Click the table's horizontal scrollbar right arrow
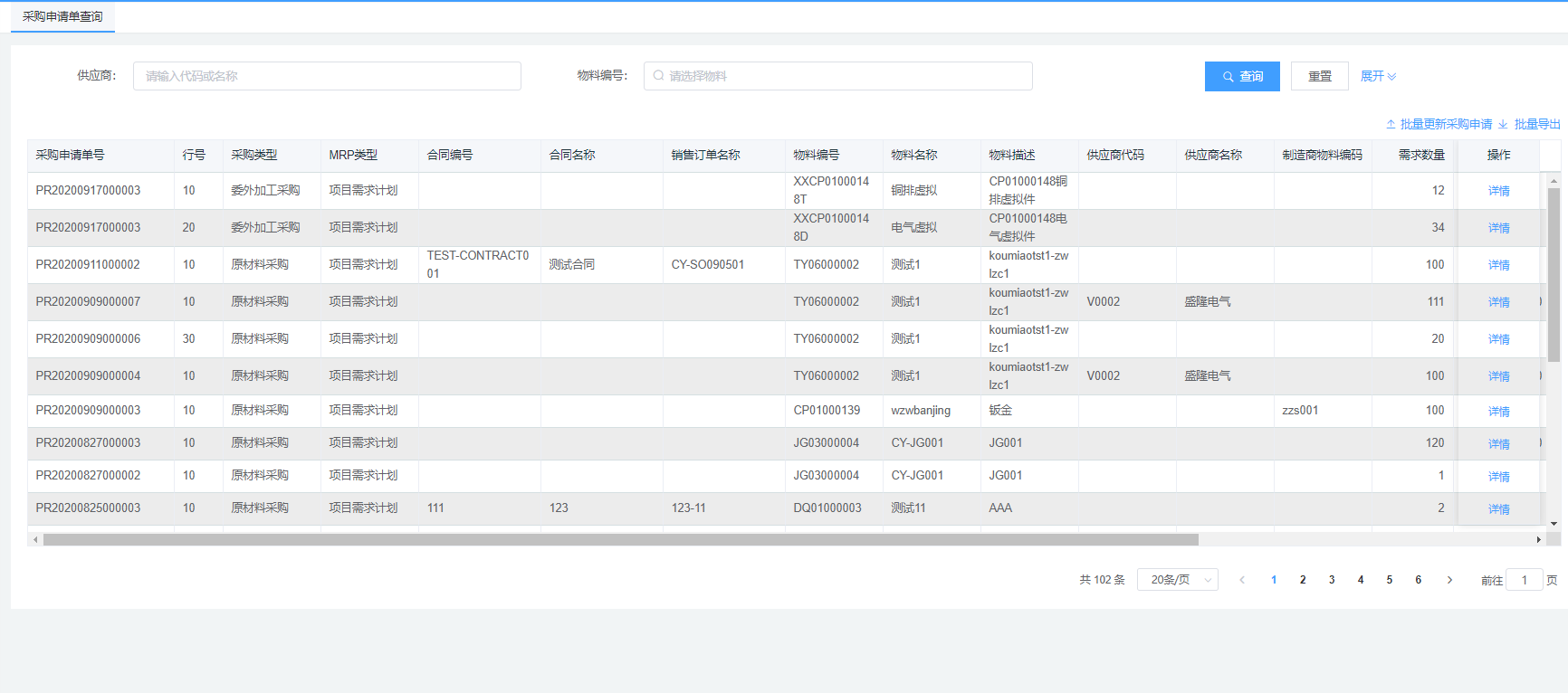This screenshot has width=1568, height=693. pos(1538,540)
